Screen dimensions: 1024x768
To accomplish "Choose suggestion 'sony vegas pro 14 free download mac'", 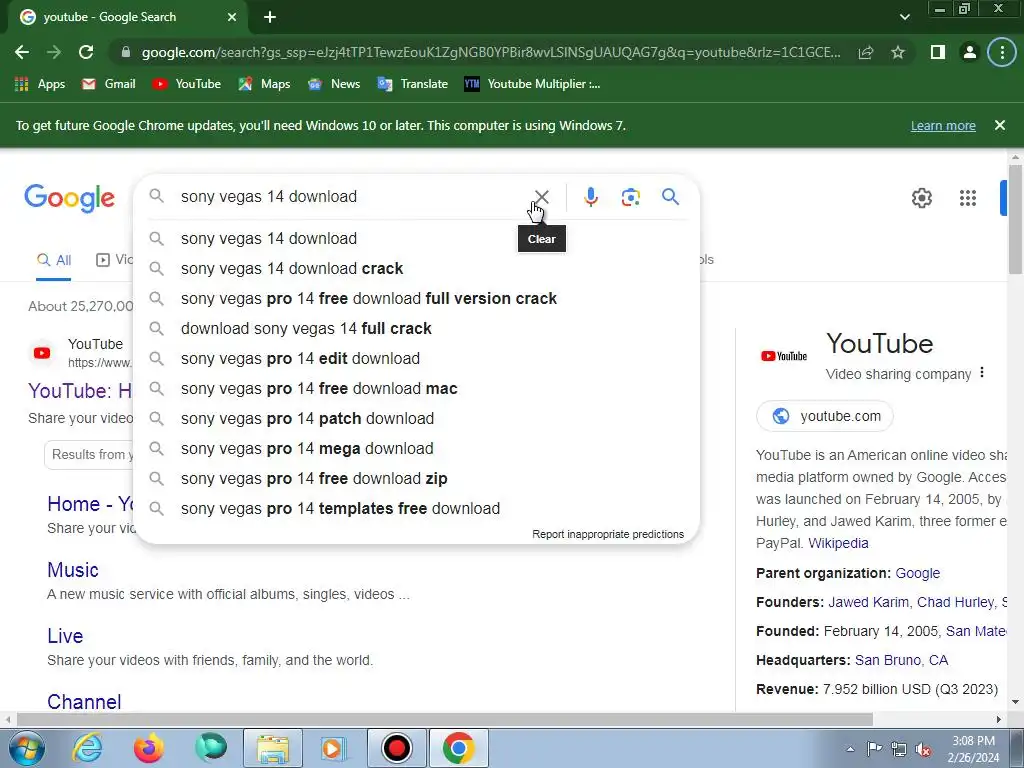I will (417, 389).
